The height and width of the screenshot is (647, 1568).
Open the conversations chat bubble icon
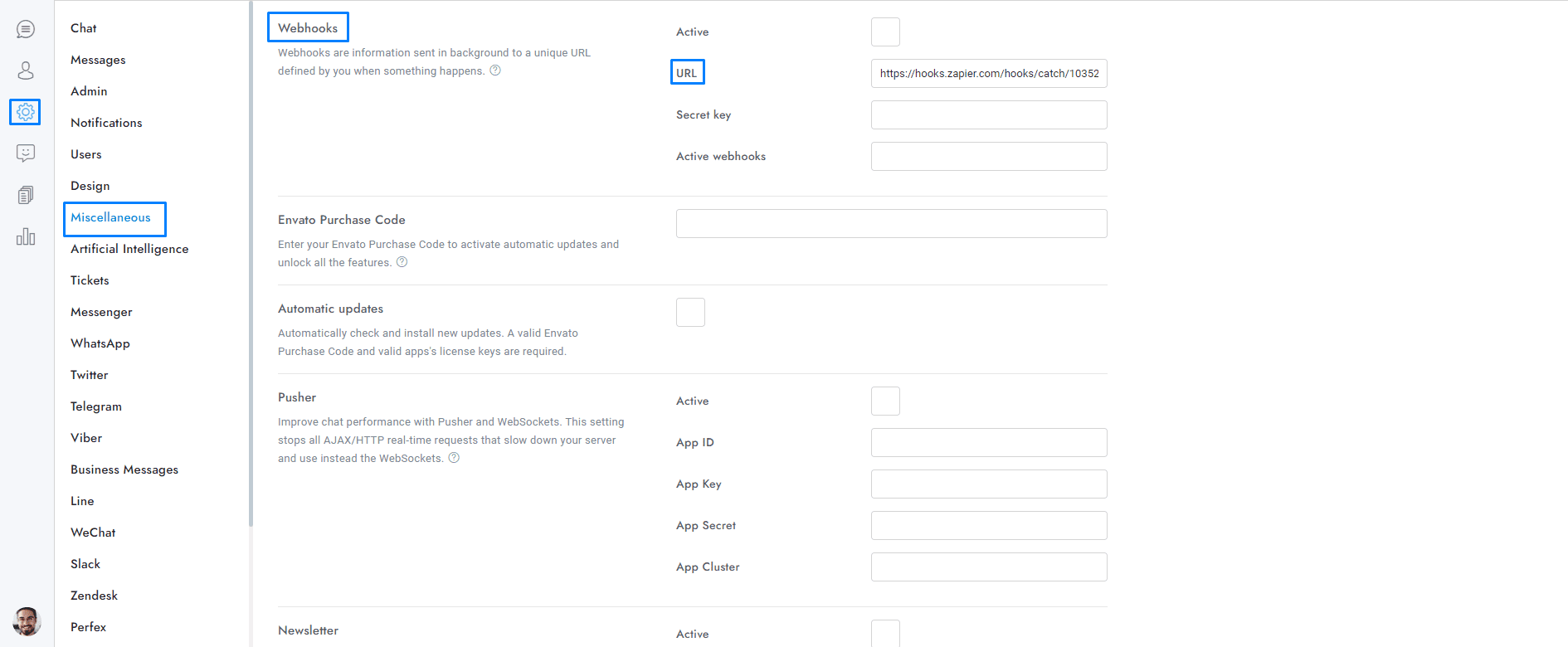[x=26, y=30]
